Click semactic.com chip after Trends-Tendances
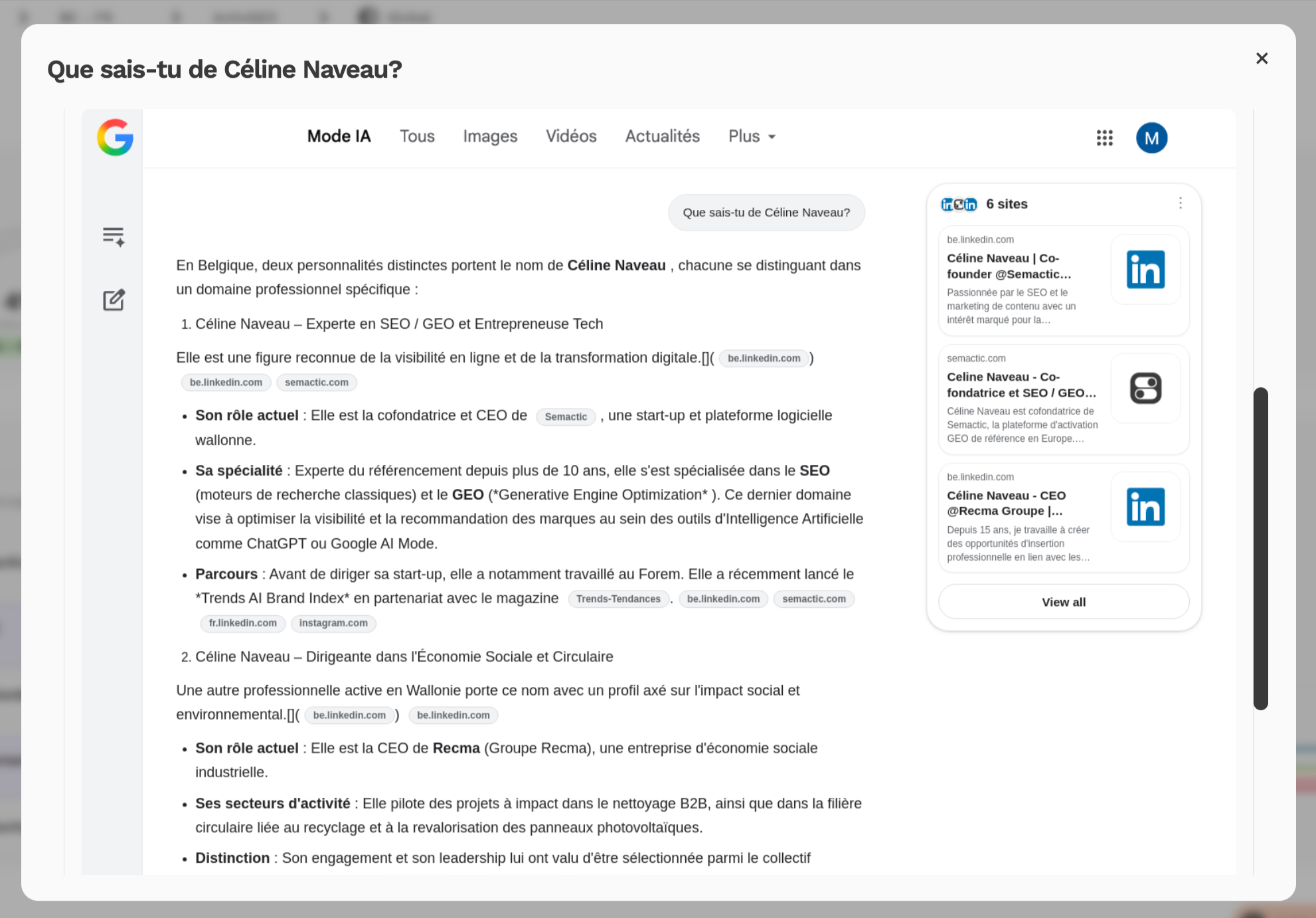Screen dimensions: 1316x918 pos(814,598)
